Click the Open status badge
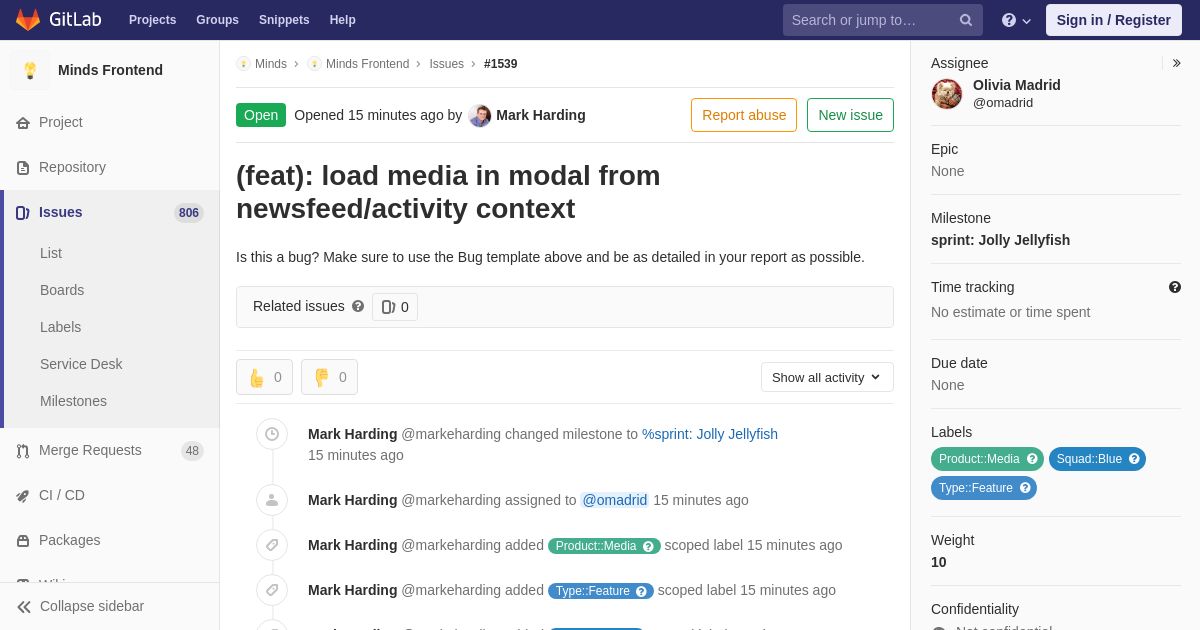This screenshot has width=1200, height=630. pos(261,115)
